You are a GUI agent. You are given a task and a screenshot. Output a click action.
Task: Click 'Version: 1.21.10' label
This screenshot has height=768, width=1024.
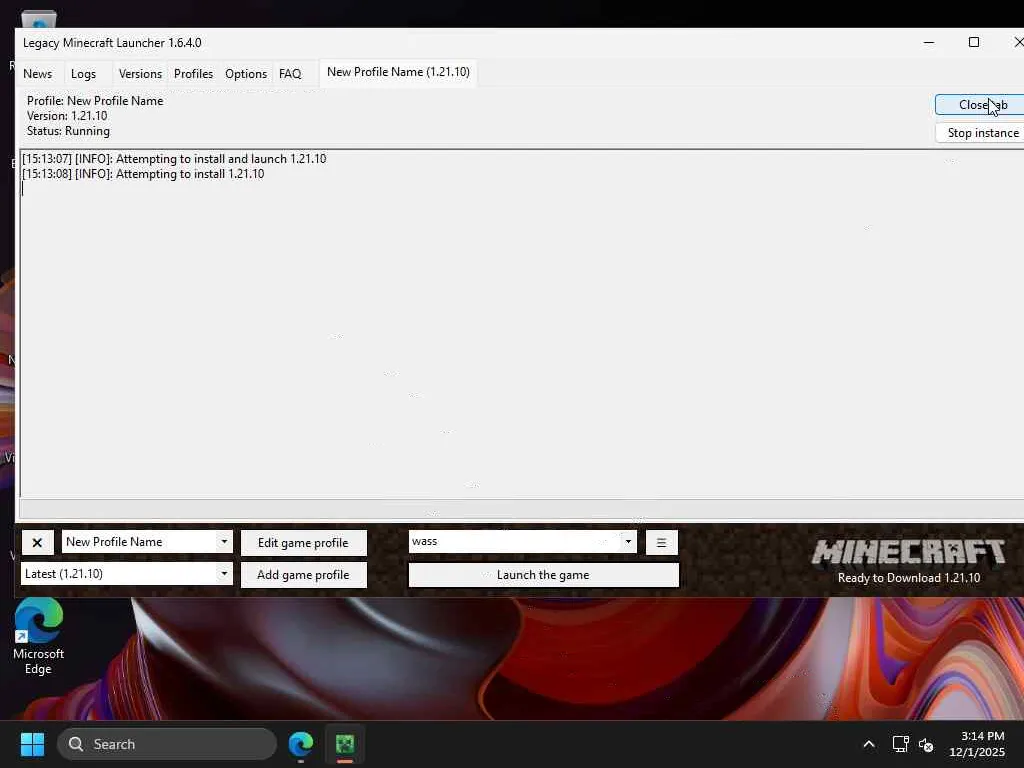click(67, 116)
